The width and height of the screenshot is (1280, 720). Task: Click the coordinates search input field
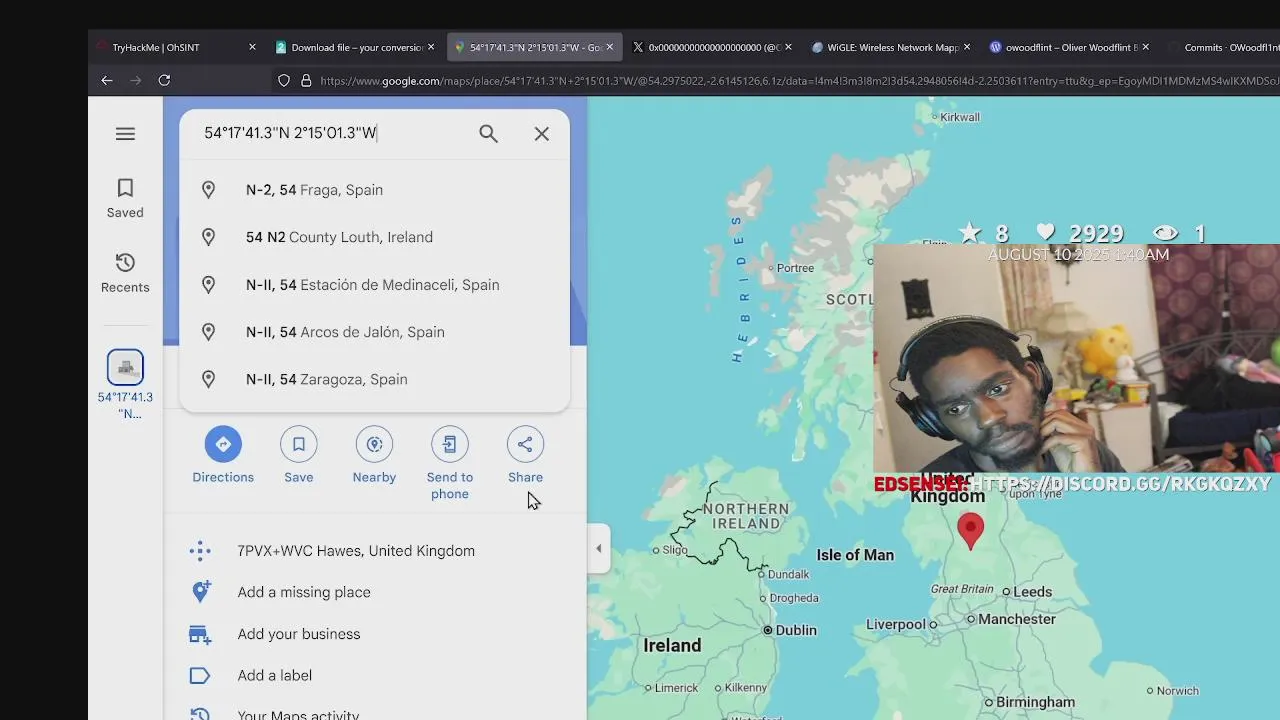tap(330, 133)
